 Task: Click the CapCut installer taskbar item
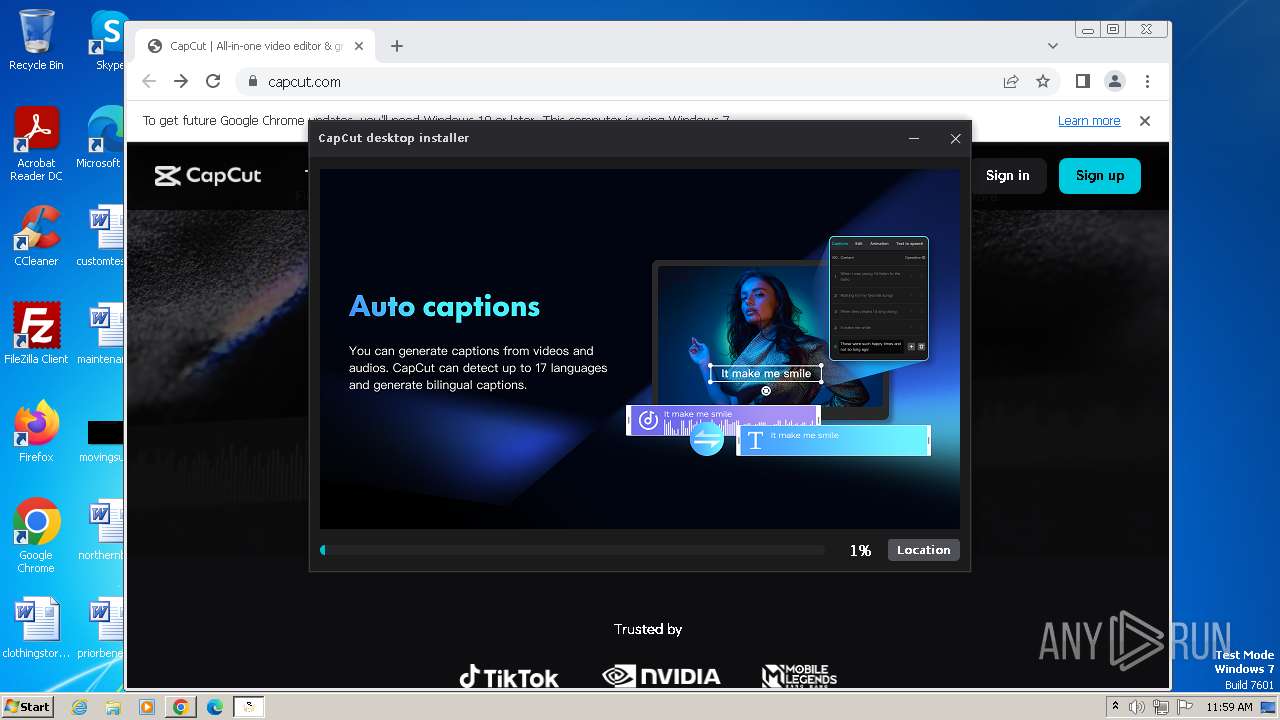[x=249, y=707]
